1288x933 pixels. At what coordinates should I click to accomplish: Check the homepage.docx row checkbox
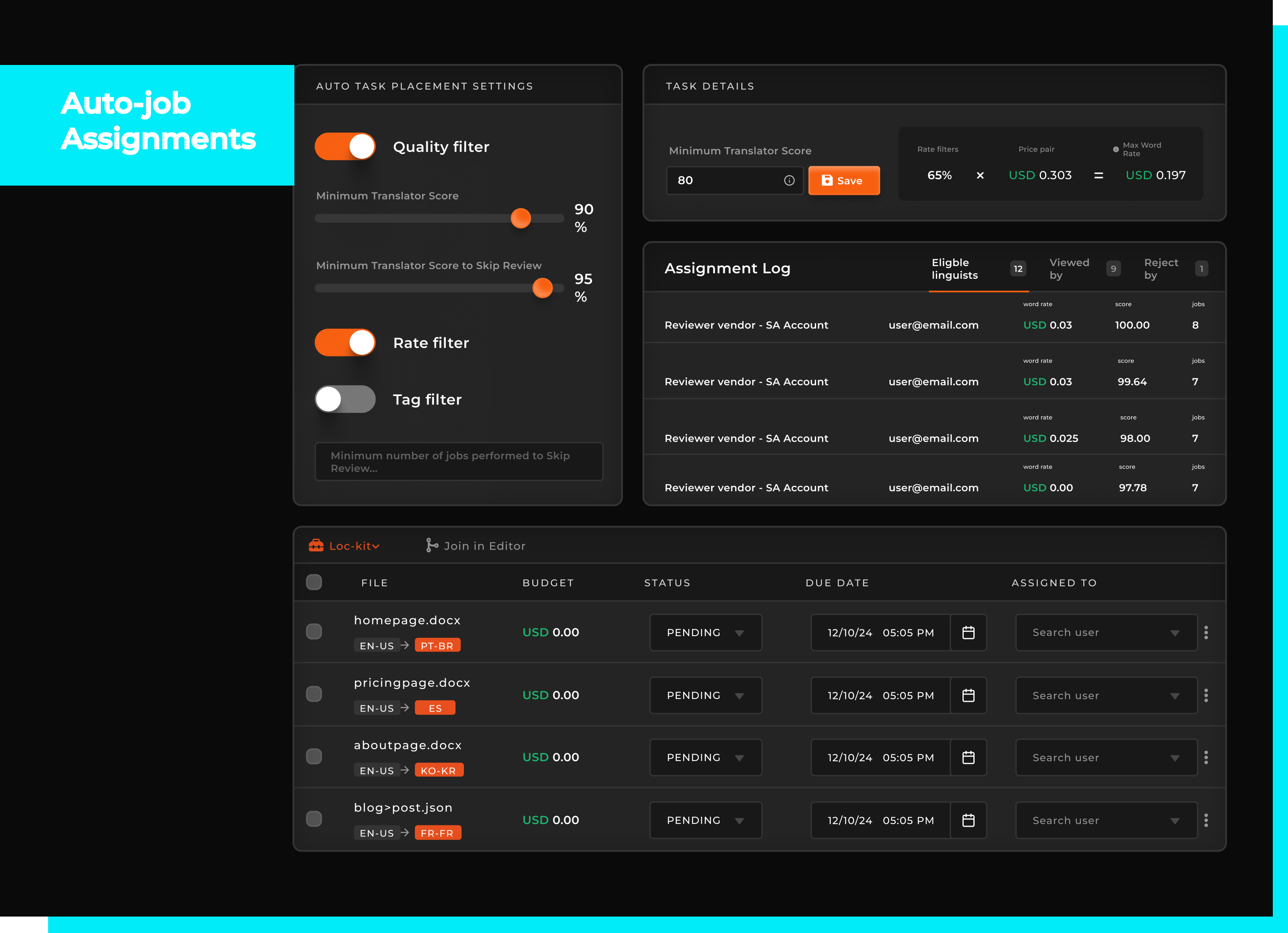314,631
